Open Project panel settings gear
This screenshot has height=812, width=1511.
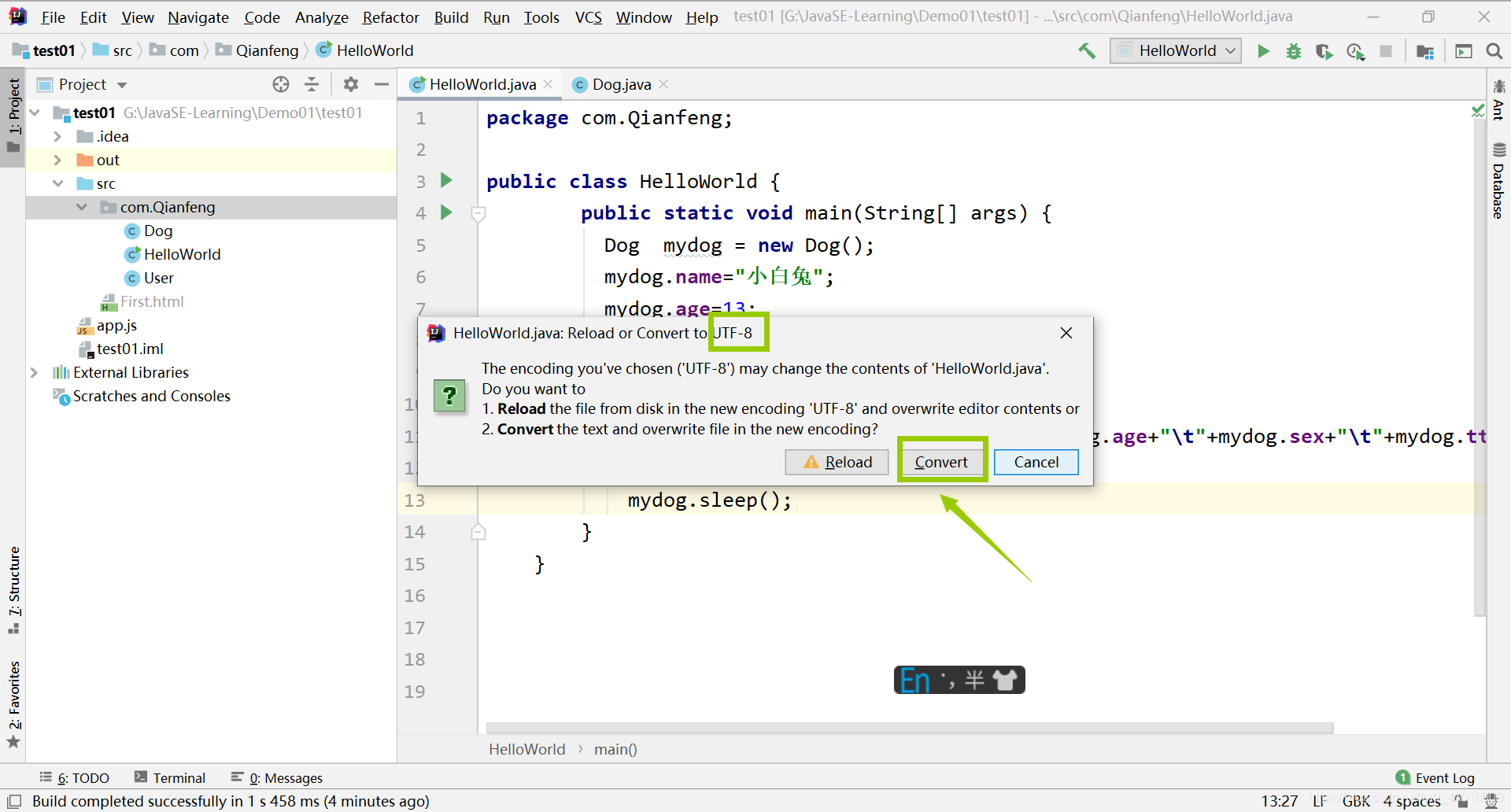(351, 84)
